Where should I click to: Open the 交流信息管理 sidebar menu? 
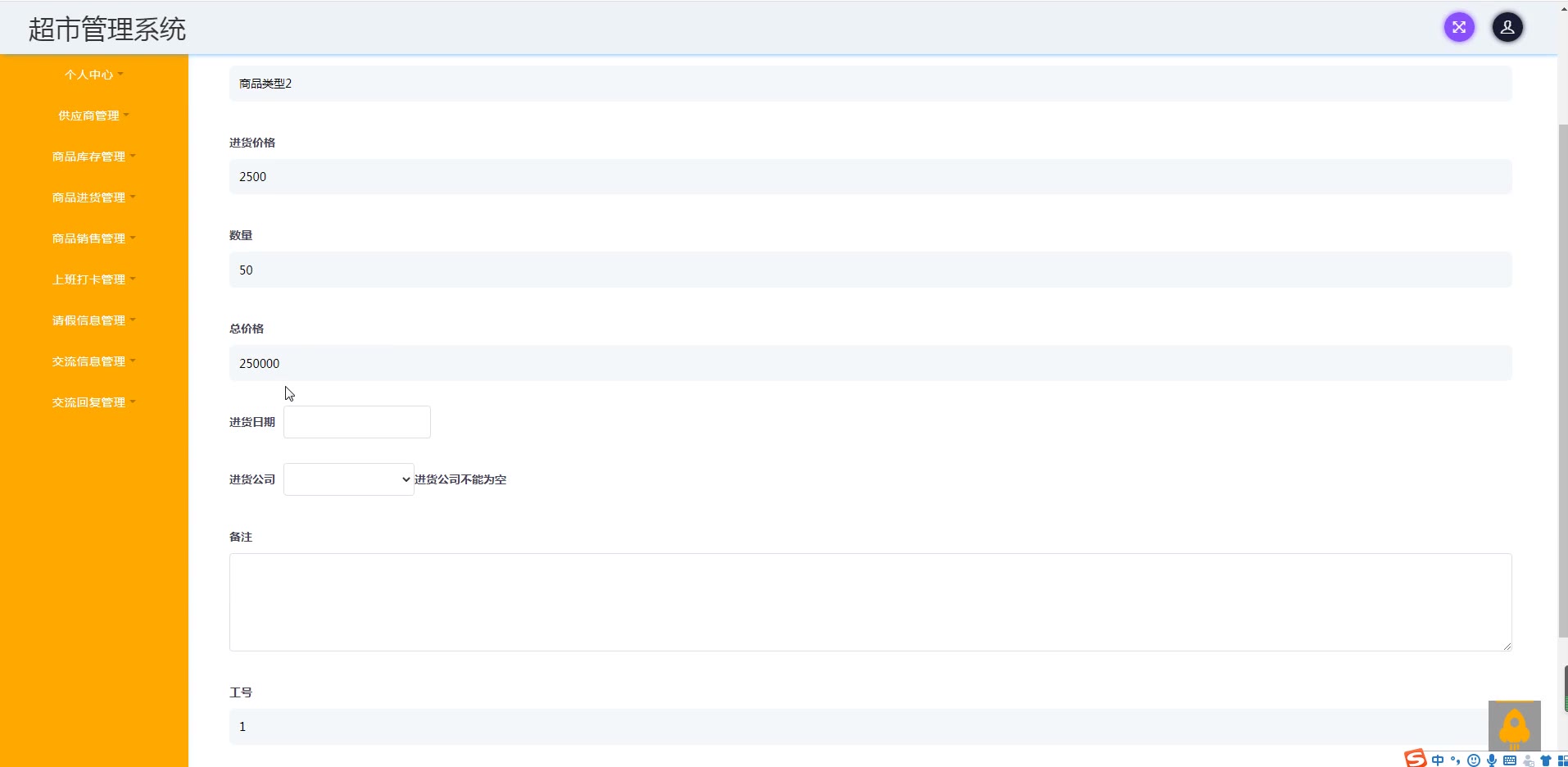tap(93, 361)
